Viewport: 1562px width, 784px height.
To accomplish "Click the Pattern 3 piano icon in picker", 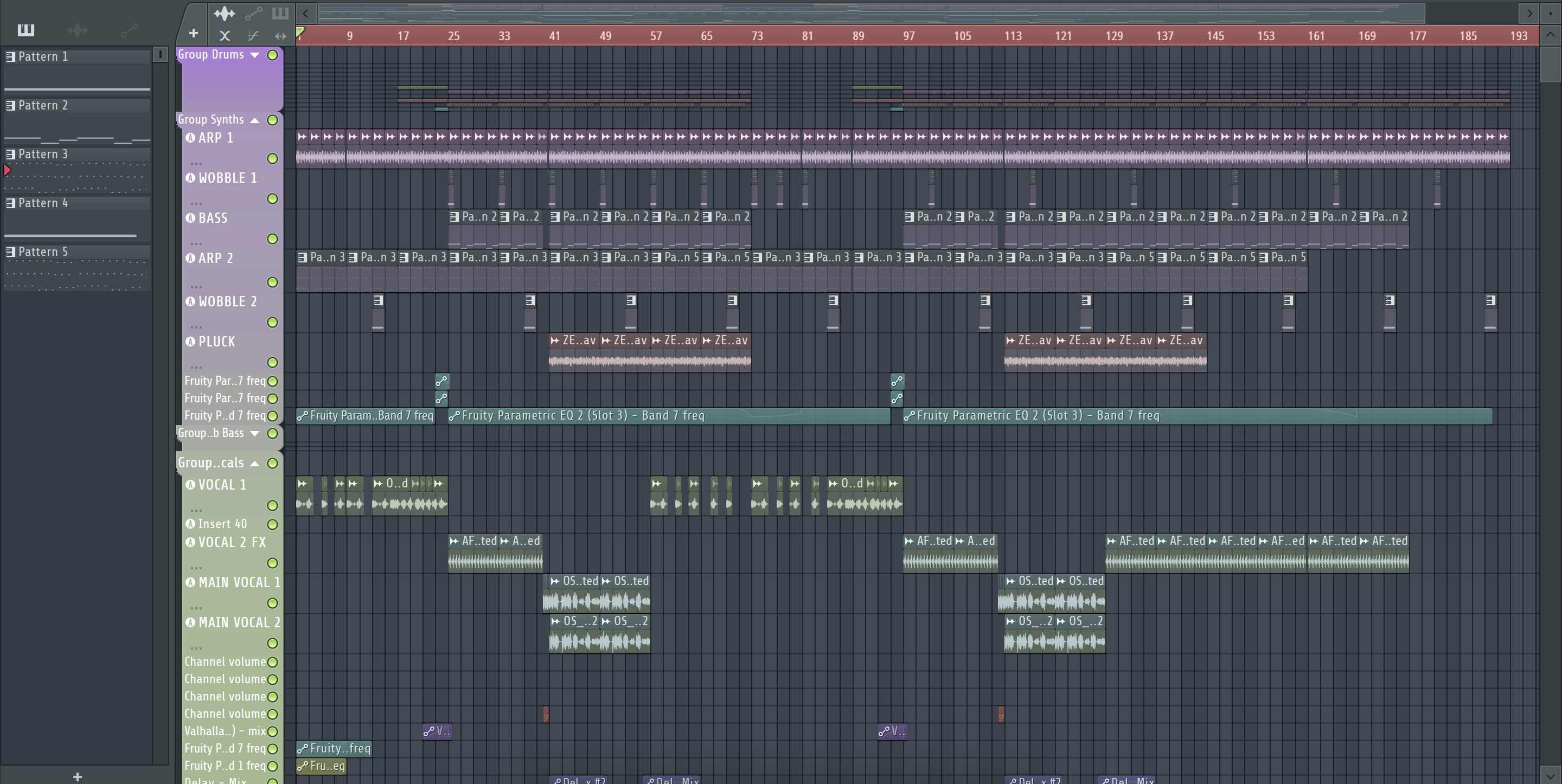I will [10, 154].
